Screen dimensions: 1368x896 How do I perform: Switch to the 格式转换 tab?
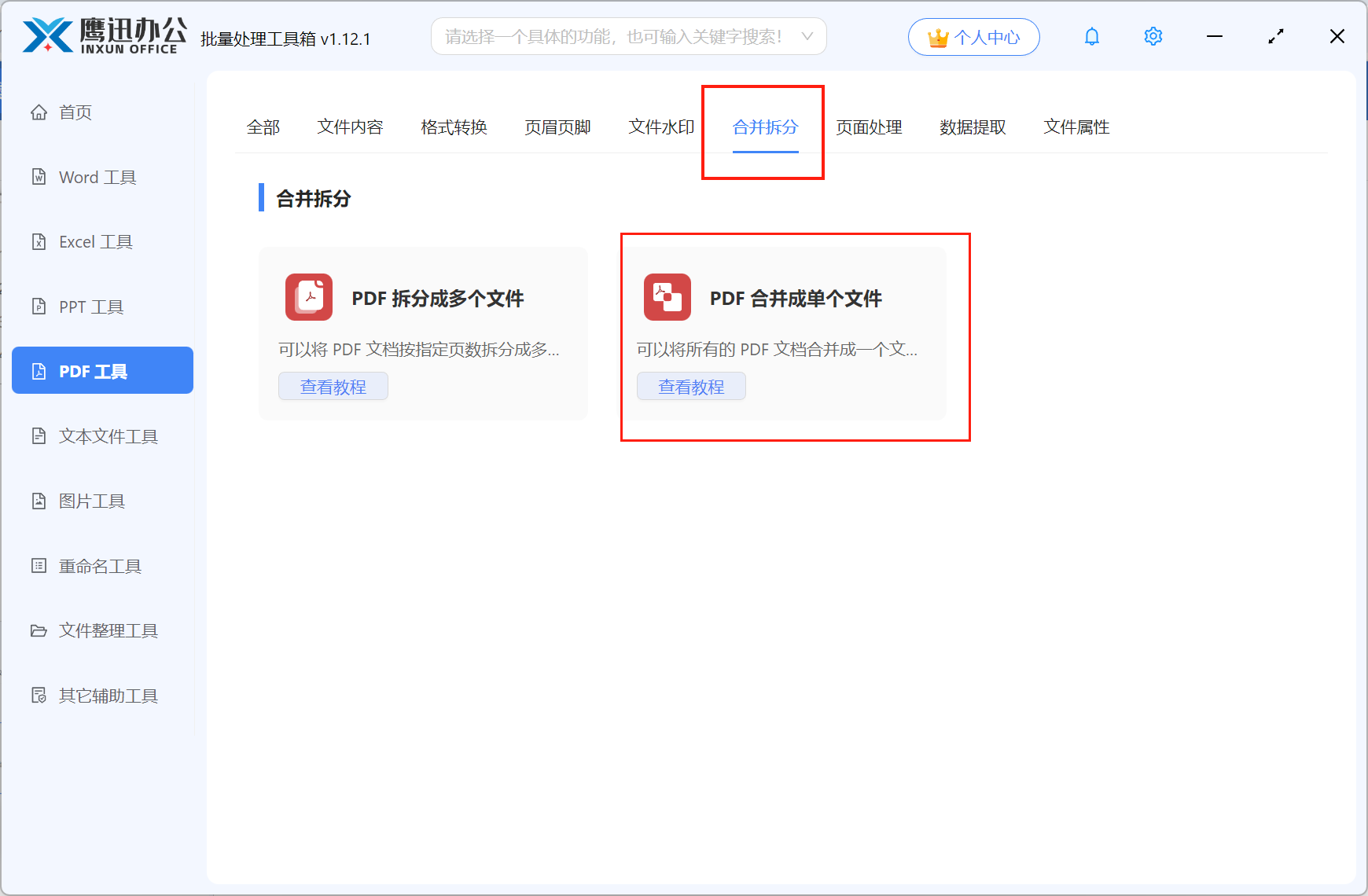pyautogui.click(x=454, y=127)
